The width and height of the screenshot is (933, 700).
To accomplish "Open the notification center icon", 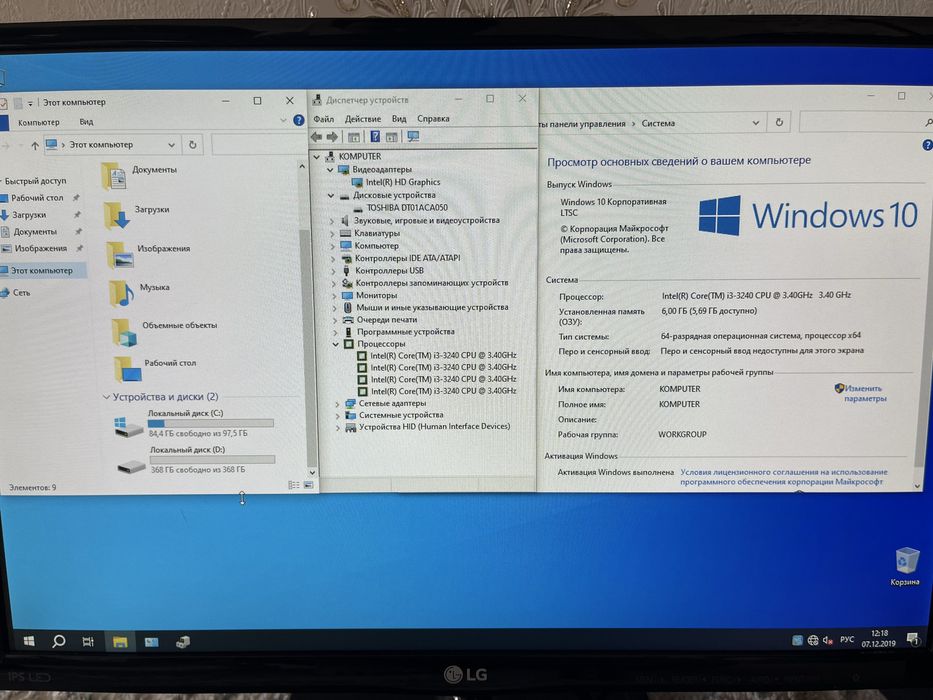I will (912, 639).
